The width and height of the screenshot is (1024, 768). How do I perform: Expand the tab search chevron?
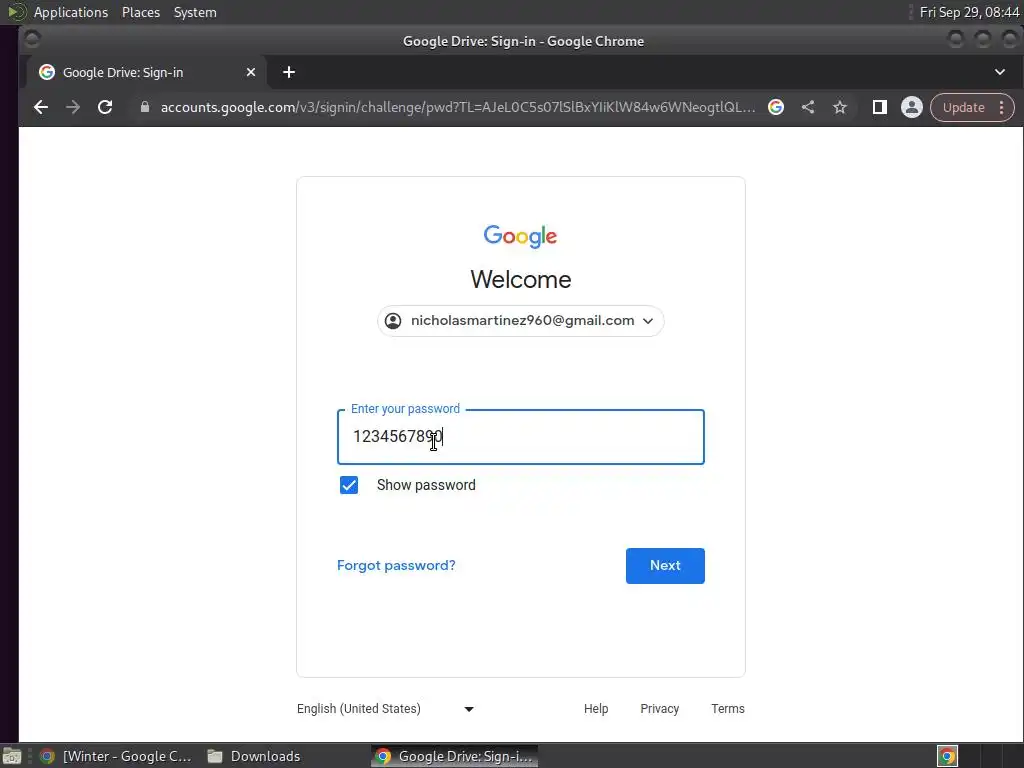coord(1000,72)
